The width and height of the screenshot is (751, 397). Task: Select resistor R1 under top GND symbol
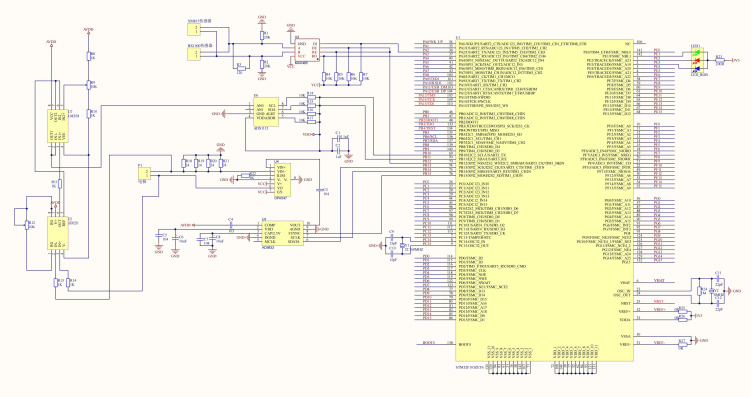coord(262,35)
